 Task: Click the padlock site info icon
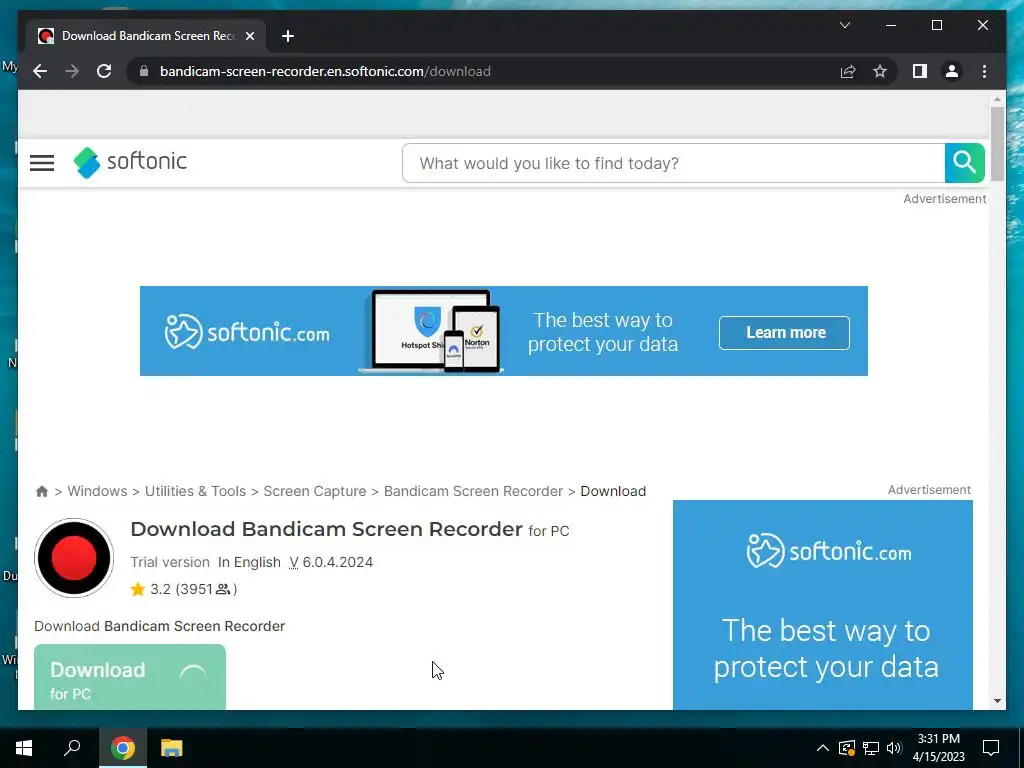tap(144, 71)
